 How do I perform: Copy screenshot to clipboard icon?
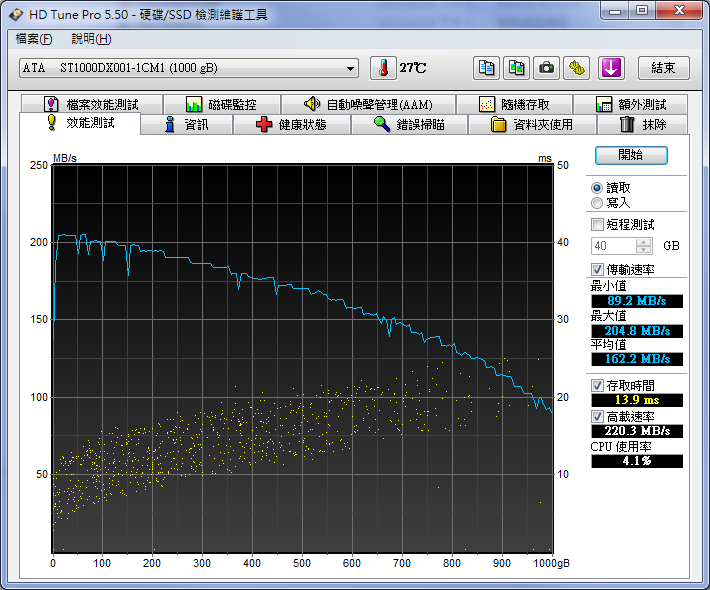point(516,68)
